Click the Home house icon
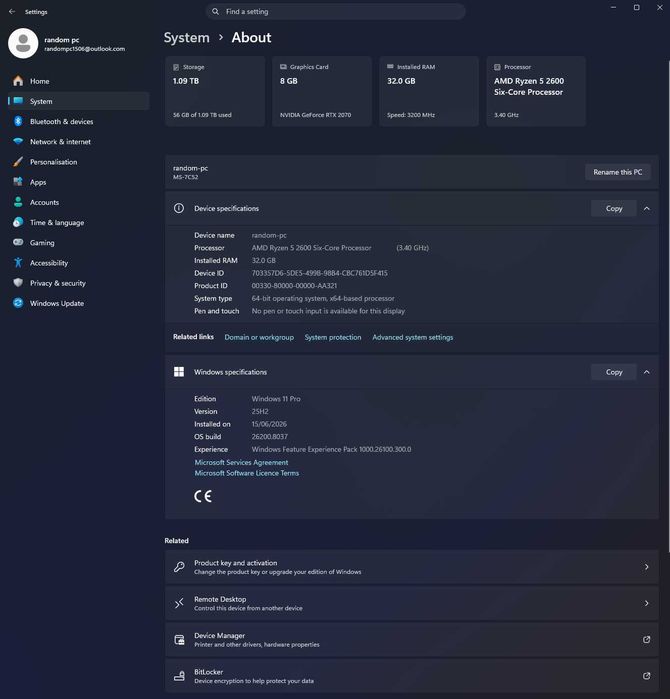670x699 pixels. point(18,81)
